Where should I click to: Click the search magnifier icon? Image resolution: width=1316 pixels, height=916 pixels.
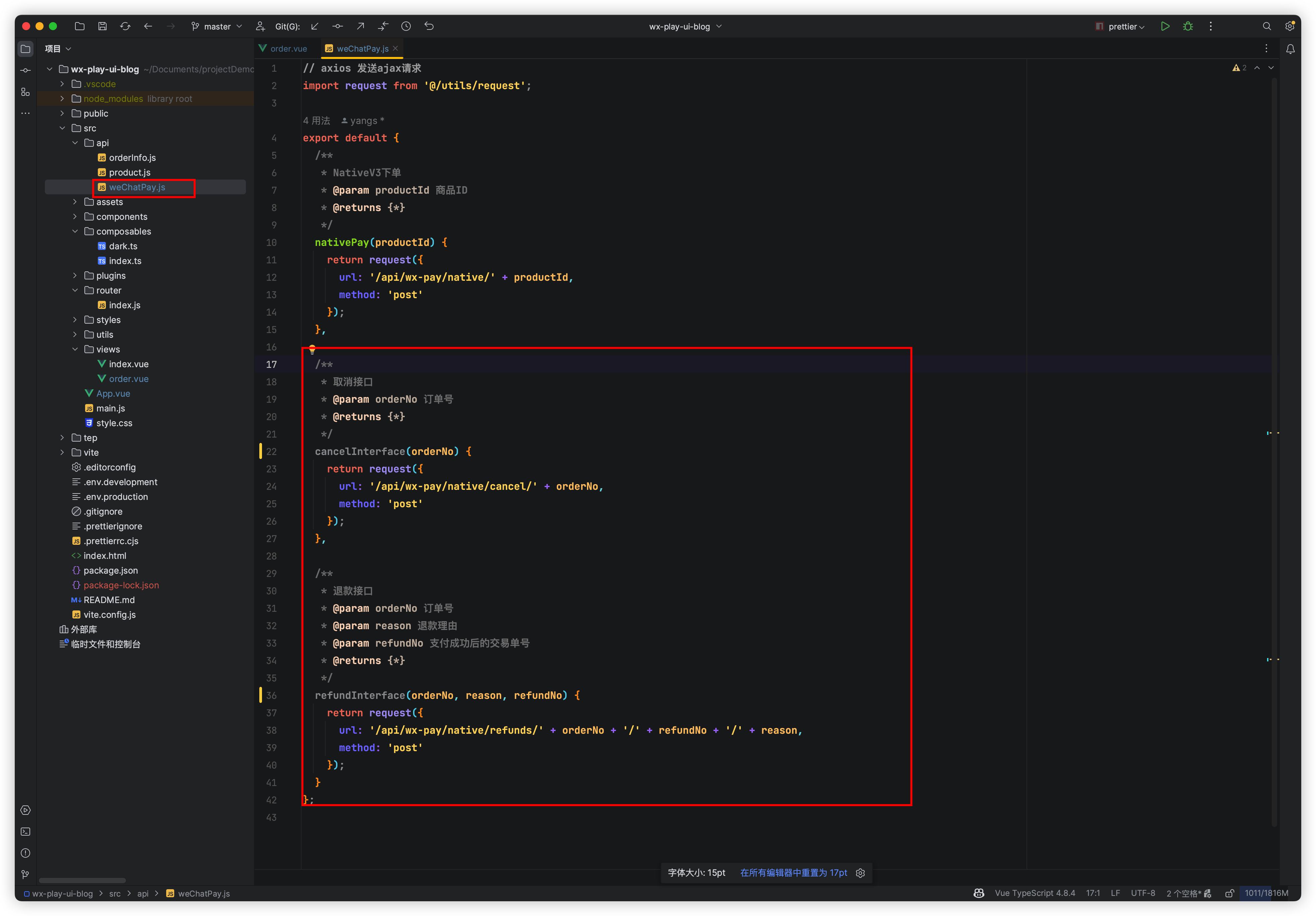click(x=1267, y=26)
